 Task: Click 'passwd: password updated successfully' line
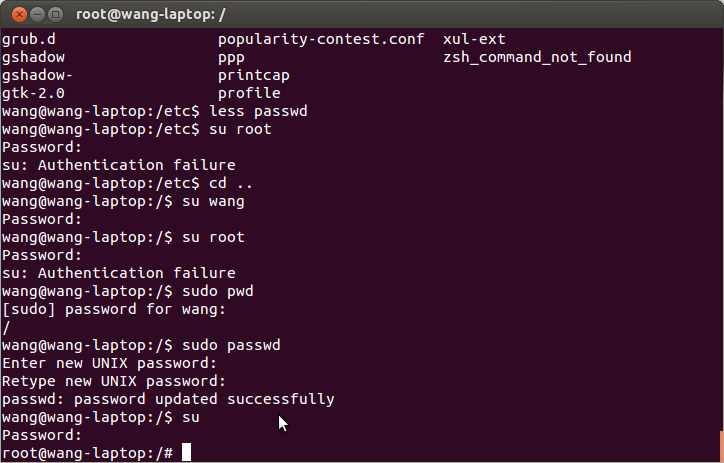click(x=168, y=399)
